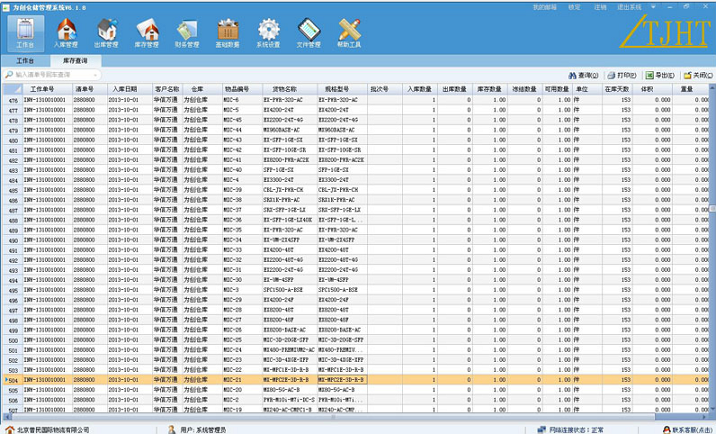
Task: Sort by 客户名称 column header
Action: [x=167, y=89]
